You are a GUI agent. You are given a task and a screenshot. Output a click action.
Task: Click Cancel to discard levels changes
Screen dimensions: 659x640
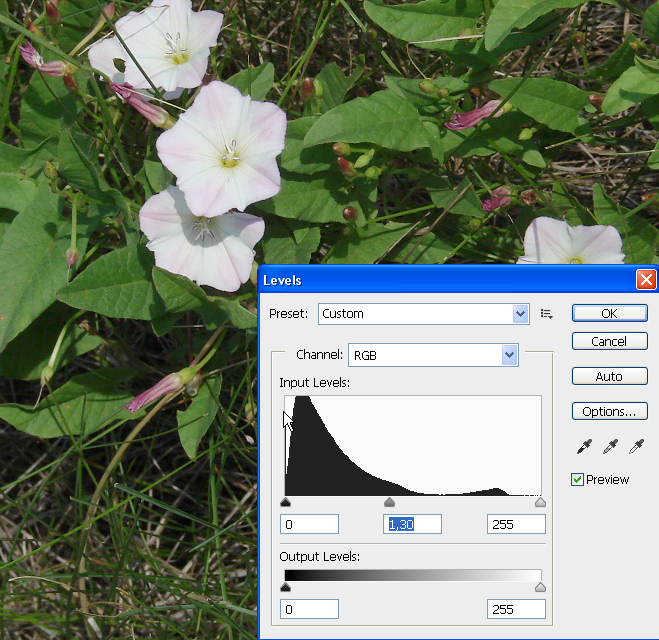point(609,341)
